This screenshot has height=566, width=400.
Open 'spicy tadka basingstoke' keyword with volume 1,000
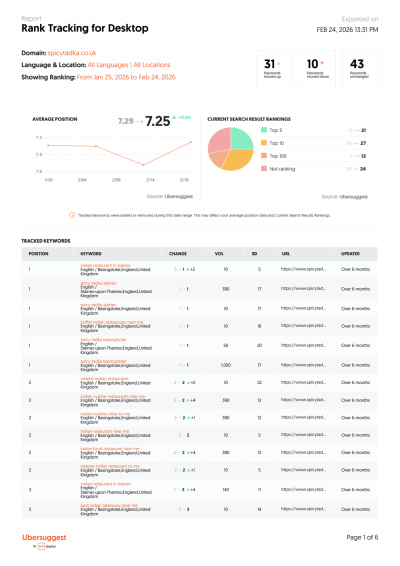pos(103,361)
